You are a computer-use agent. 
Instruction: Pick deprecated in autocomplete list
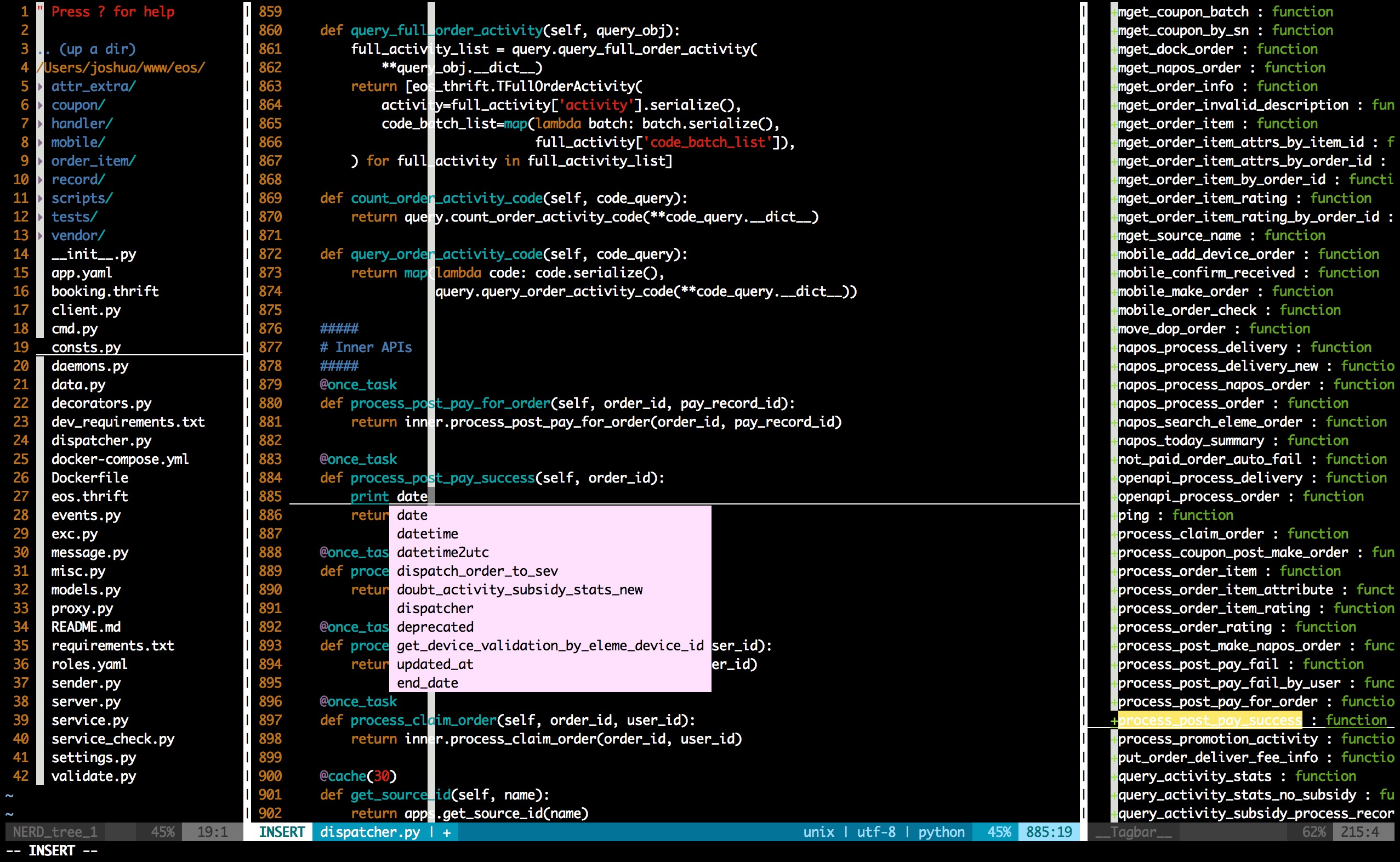click(435, 627)
